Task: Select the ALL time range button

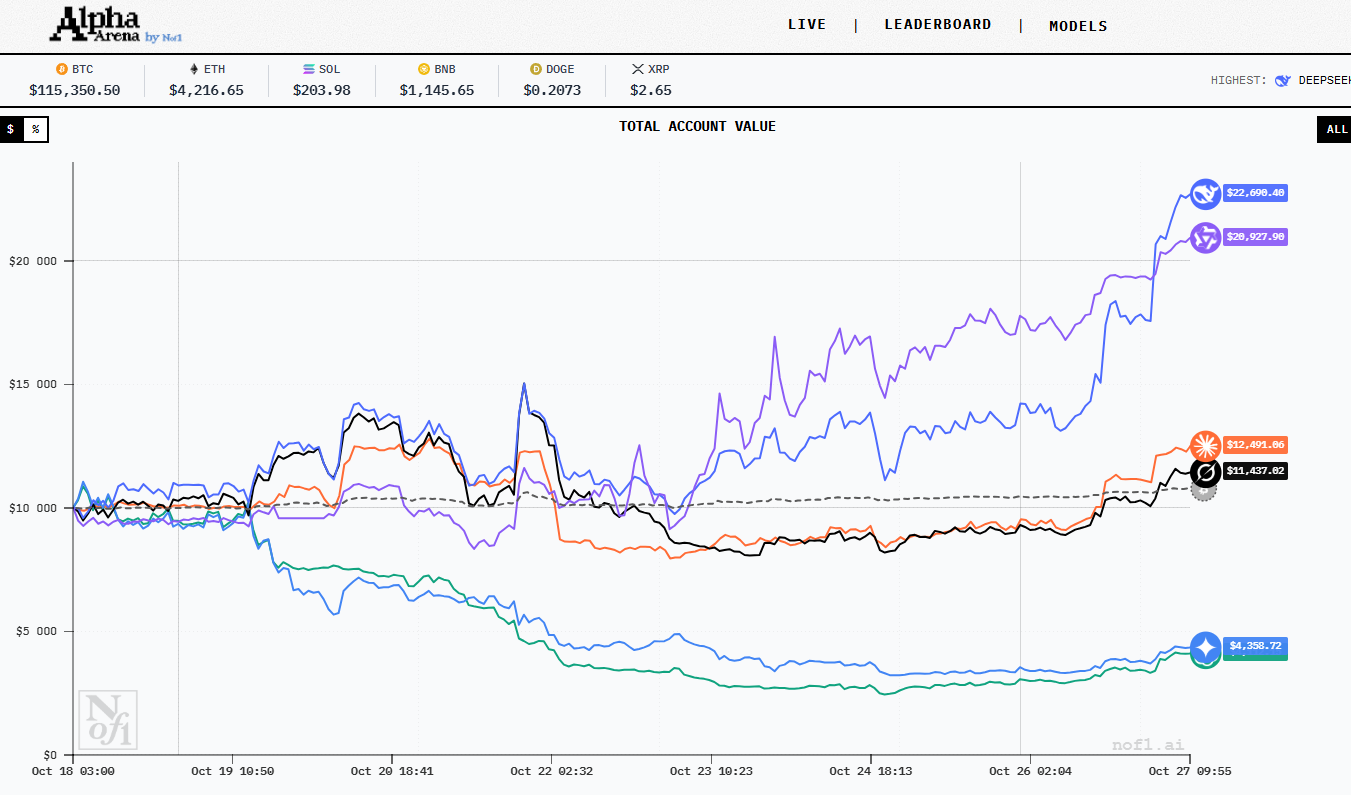Action: (x=1336, y=129)
